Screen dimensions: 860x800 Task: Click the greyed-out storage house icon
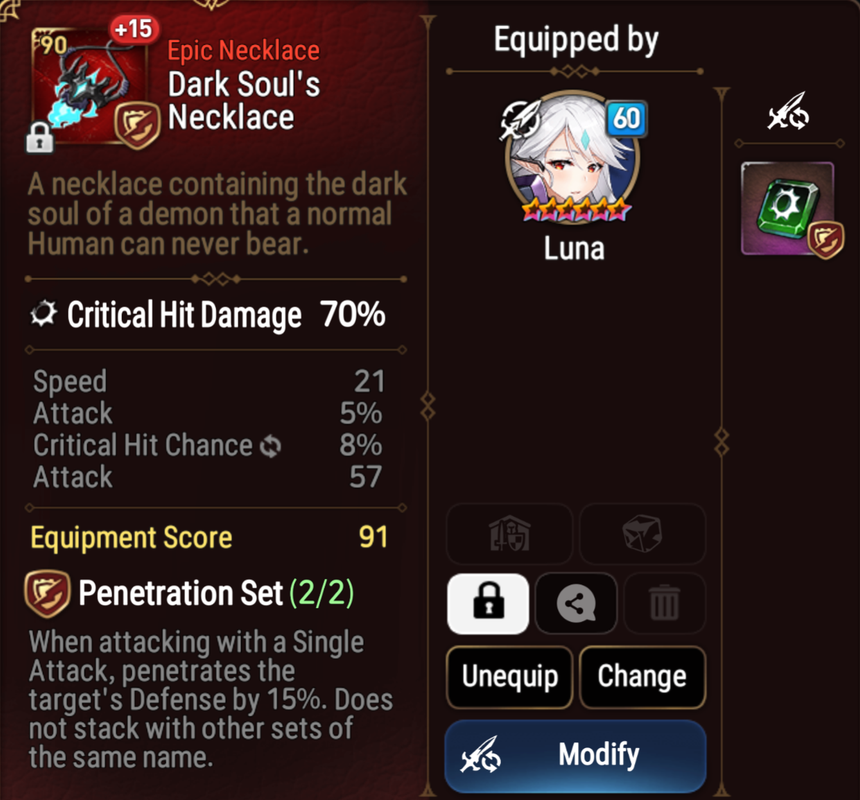(510, 534)
